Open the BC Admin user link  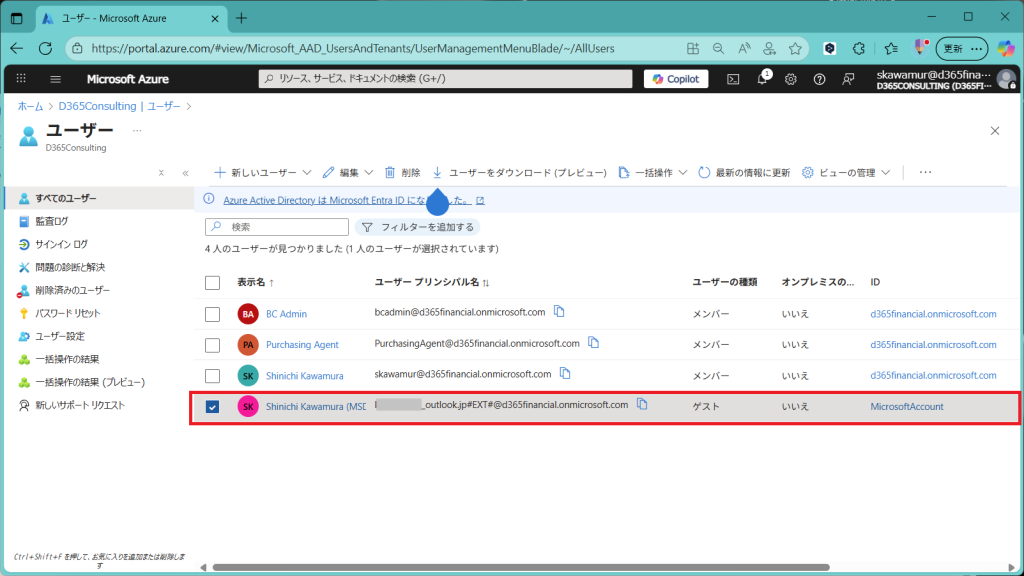286,314
